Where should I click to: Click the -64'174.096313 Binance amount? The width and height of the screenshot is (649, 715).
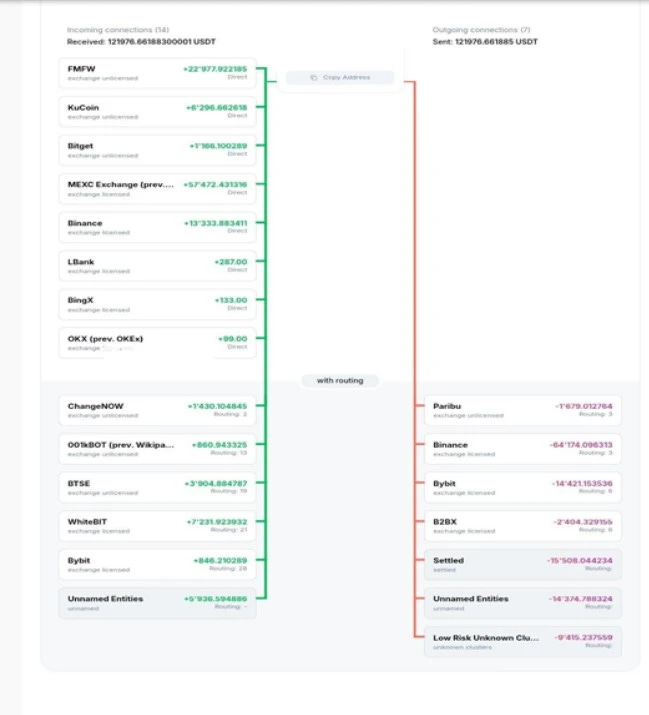[x=581, y=445]
